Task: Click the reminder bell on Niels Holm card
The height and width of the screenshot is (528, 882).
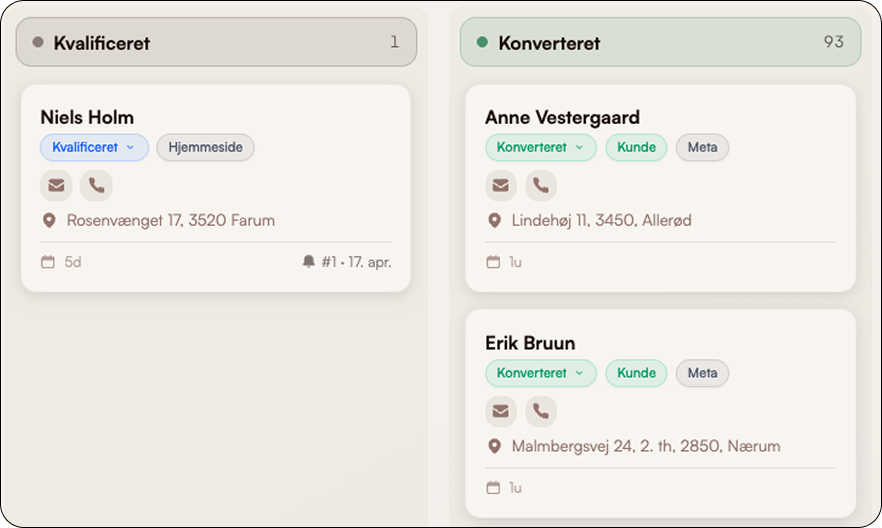Action: (308, 262)
